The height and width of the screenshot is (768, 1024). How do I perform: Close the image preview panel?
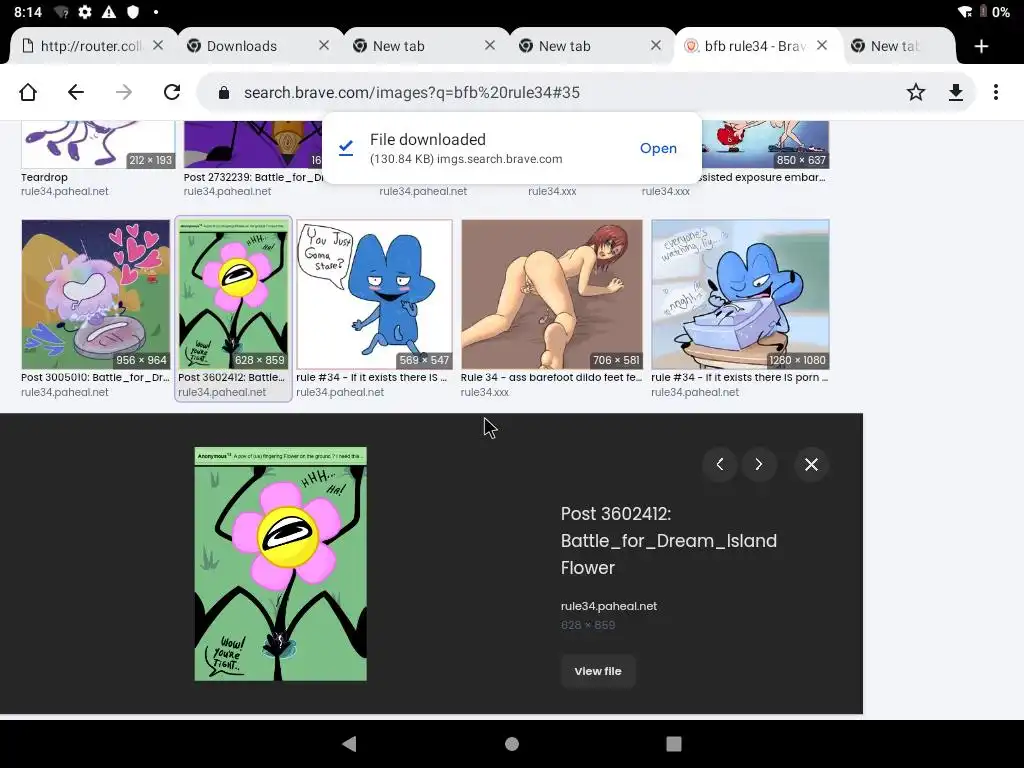[x=811, y=464]
